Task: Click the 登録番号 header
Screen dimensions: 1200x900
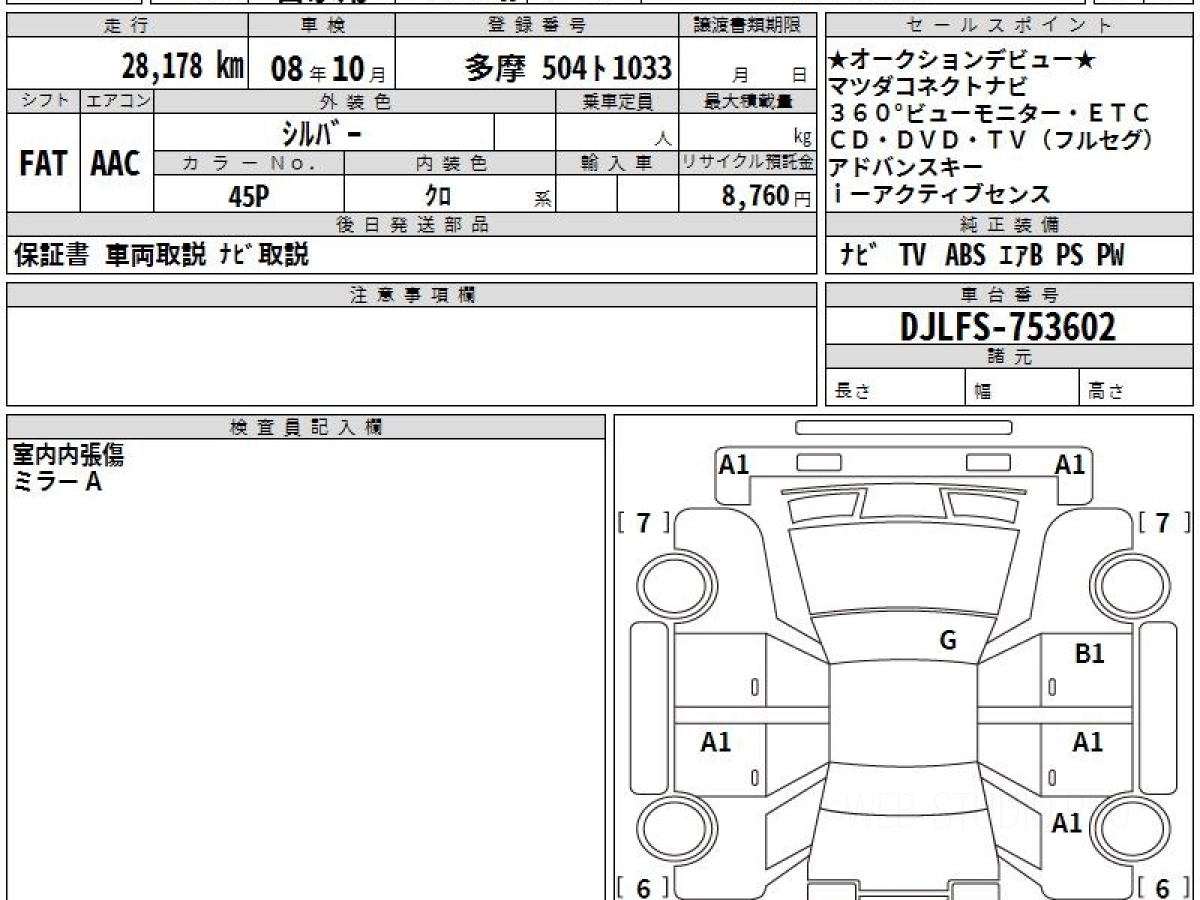Action: (537, 26)
